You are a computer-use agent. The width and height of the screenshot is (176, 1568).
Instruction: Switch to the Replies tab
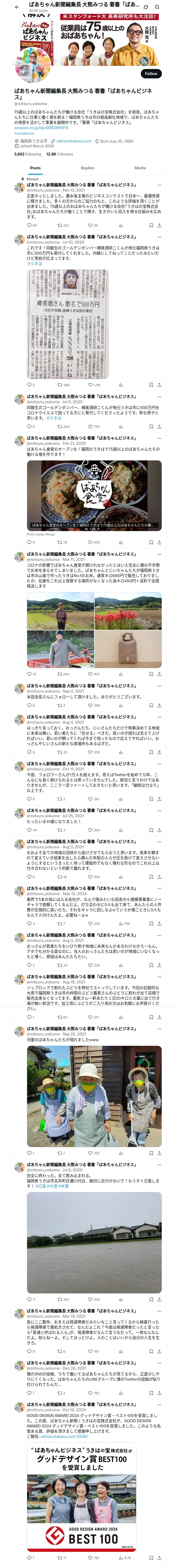click(87, 168)
